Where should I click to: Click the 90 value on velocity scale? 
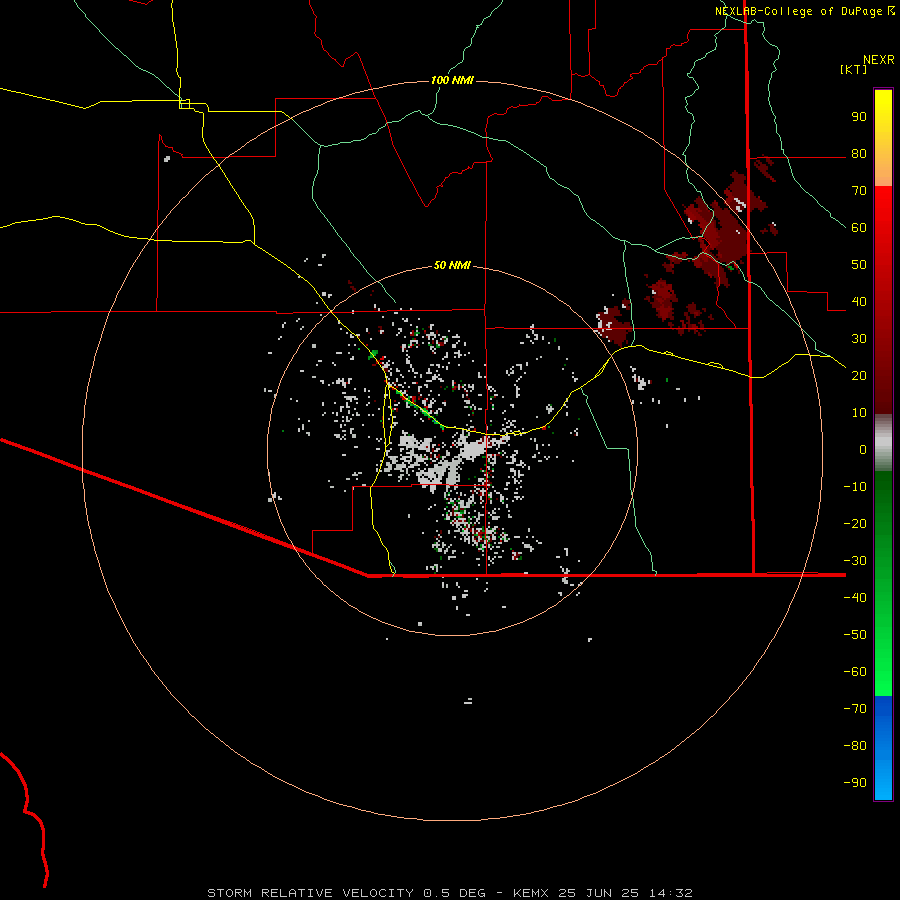[859, 117]
